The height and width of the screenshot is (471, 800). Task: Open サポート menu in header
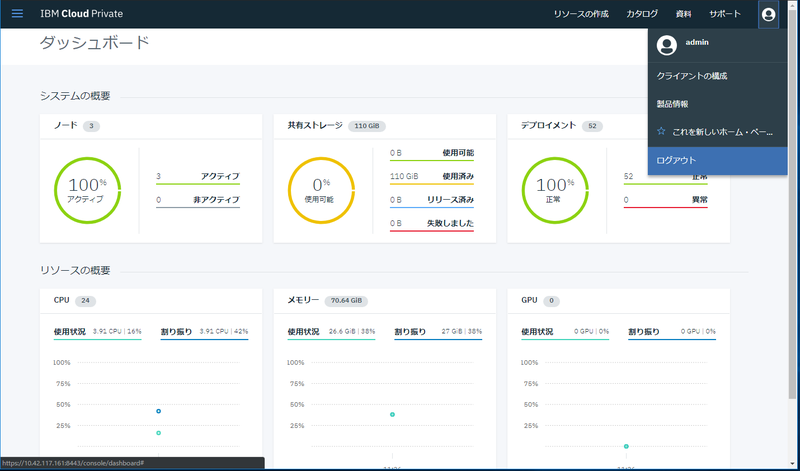[x=725, y=14]
